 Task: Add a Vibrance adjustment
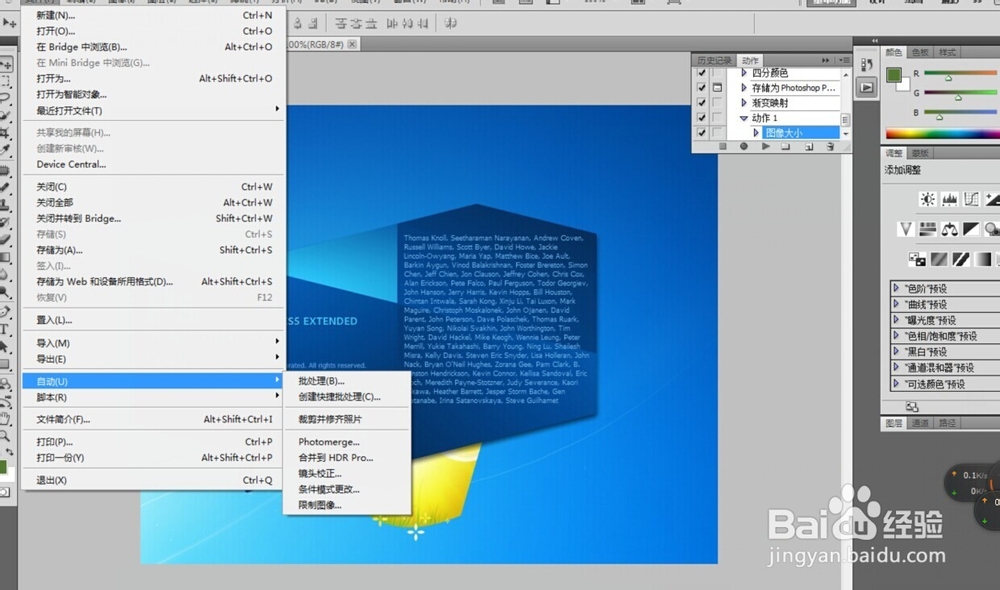point(906,229)
